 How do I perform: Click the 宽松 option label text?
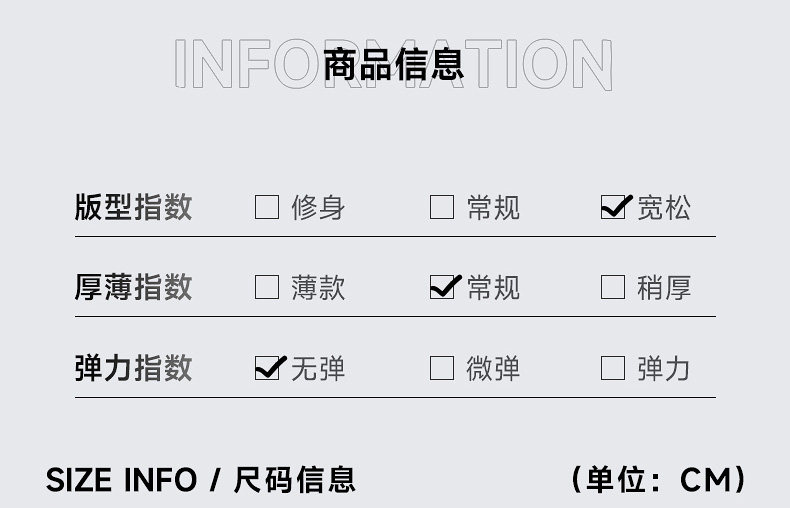664,208
